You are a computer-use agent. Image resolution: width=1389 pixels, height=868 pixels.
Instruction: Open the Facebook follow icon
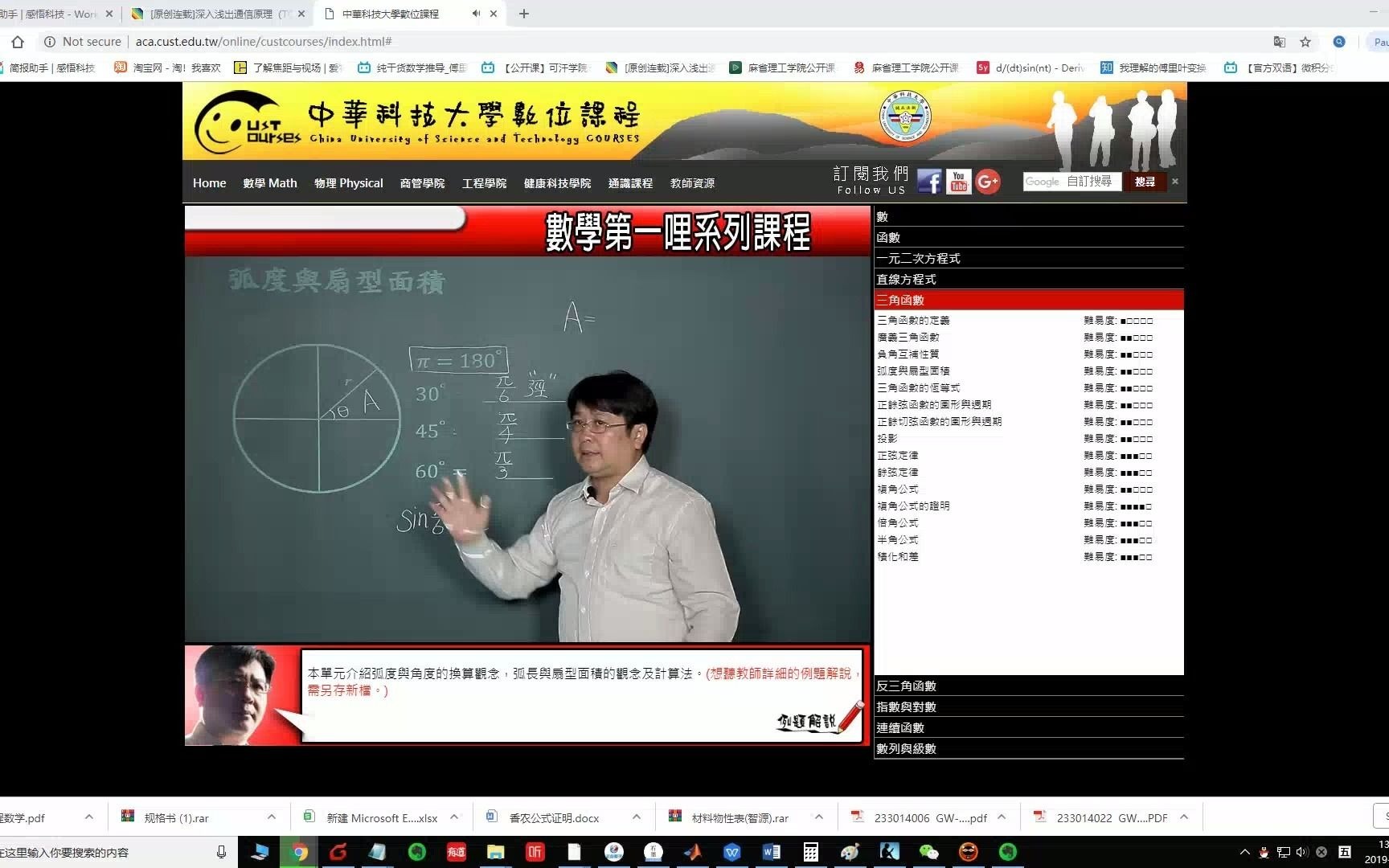929,182
